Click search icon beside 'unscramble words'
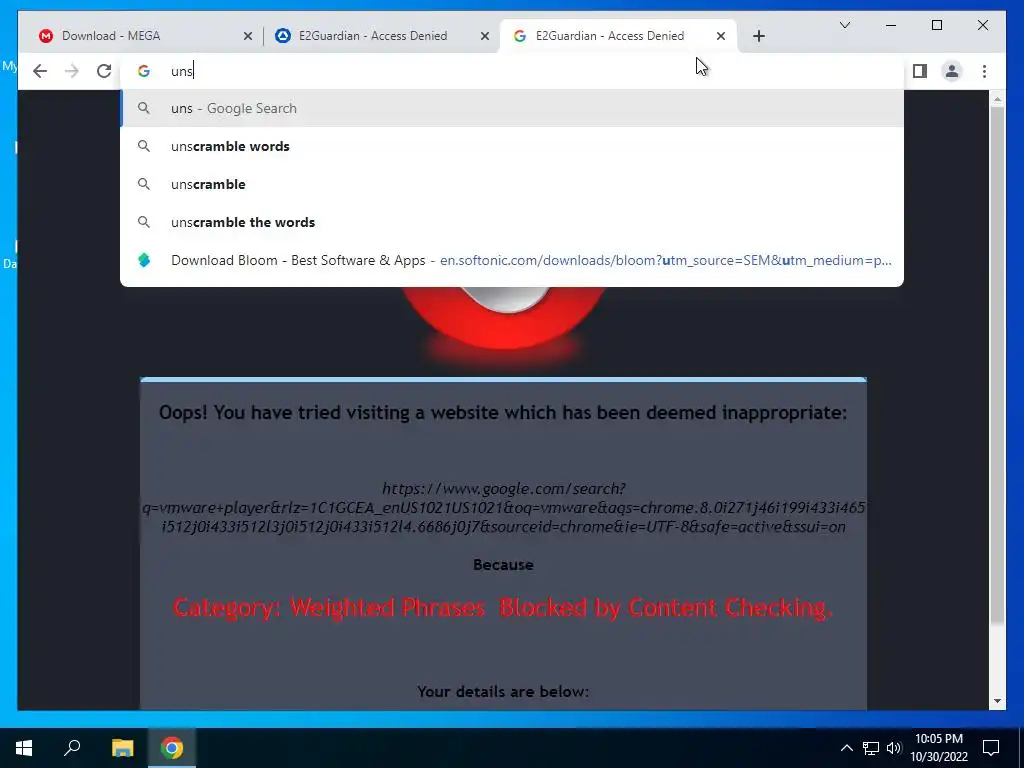 coord(144,146)
